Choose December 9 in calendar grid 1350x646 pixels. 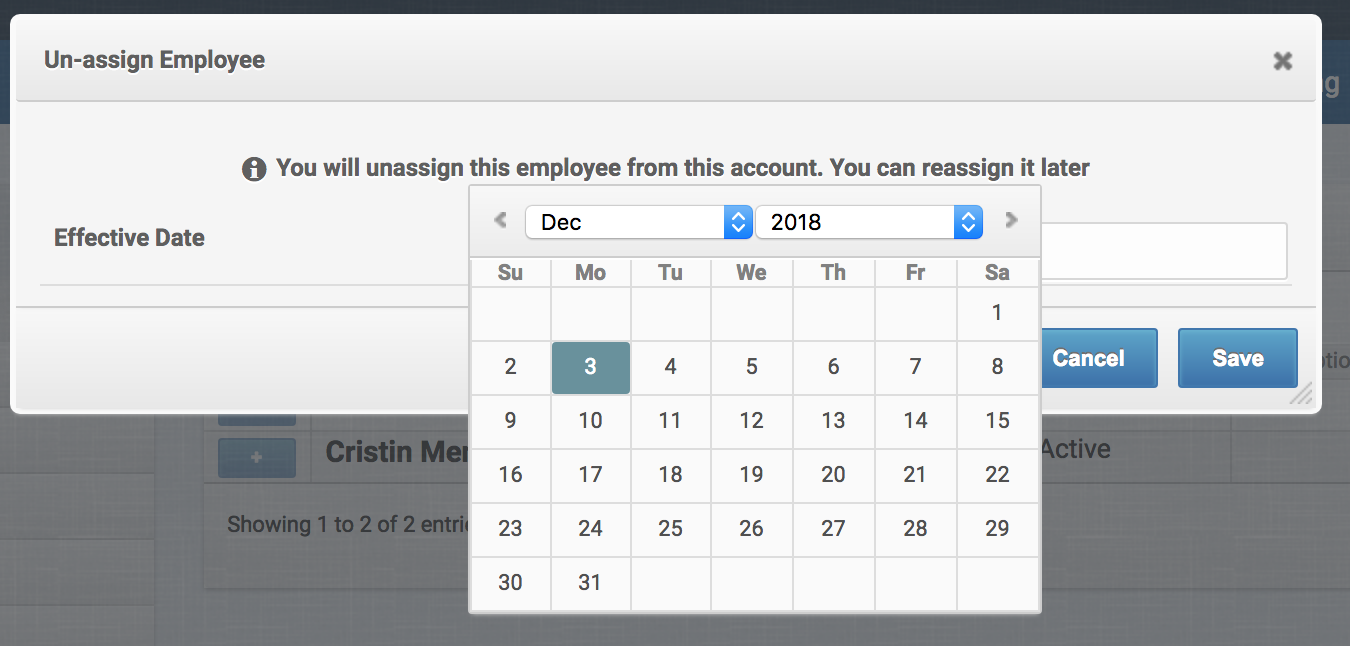[511, 421]
